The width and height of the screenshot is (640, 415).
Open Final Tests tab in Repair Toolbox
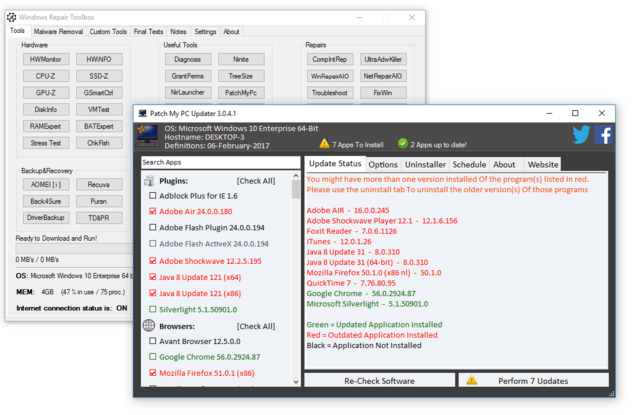click(x=148, y=31)
